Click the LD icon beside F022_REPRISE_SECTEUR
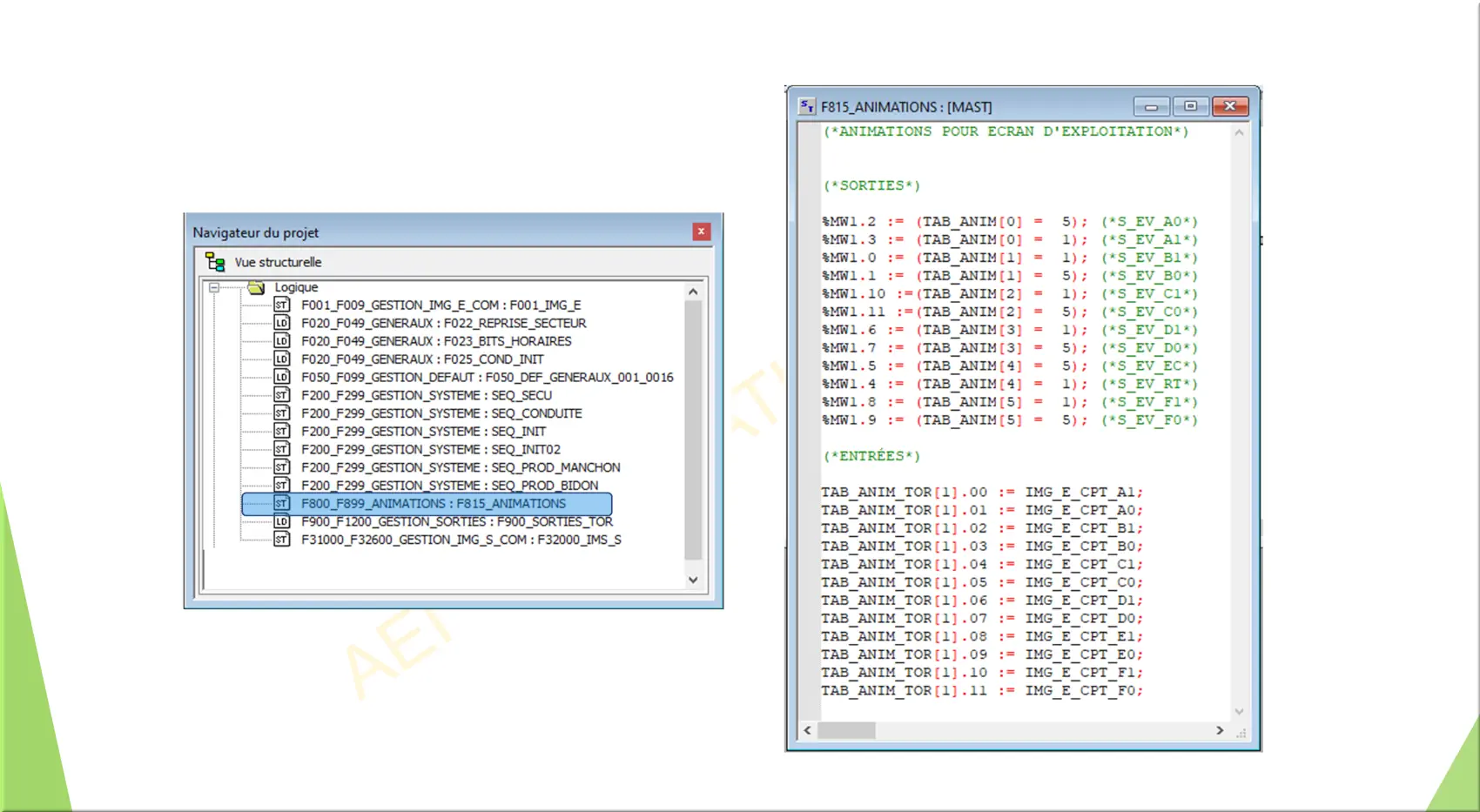 pos(281,323)
